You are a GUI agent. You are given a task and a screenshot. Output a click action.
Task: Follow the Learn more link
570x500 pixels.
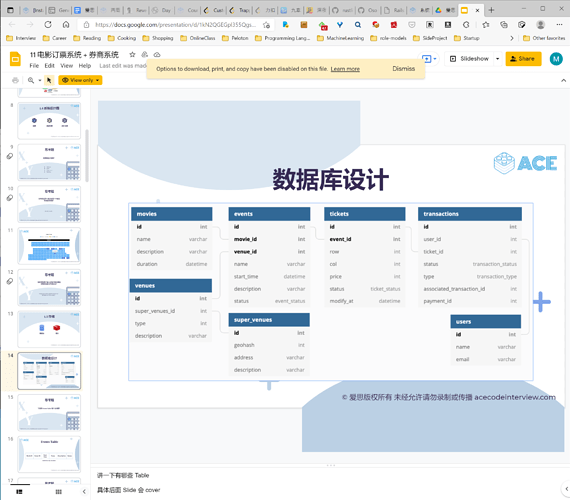click(x=345, y=69)
